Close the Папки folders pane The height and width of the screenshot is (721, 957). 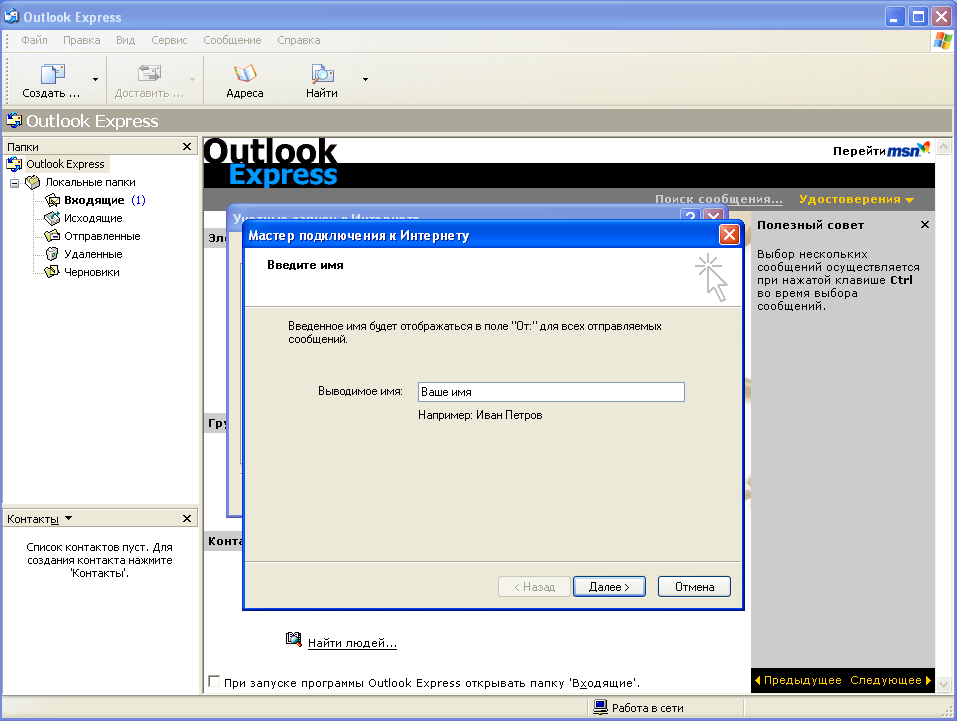point(187,147)
